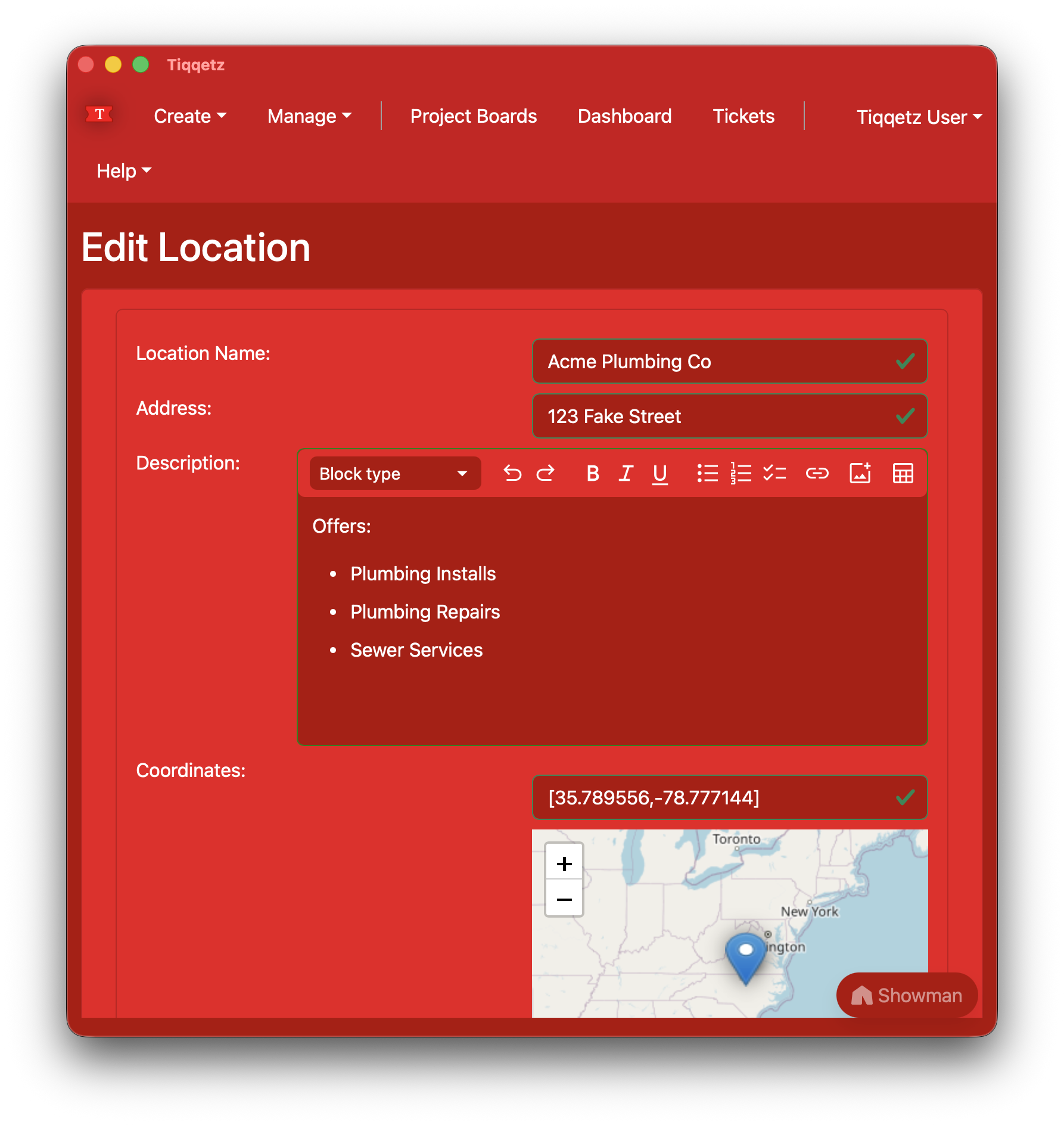Undo the last edit in the description
This screenshot has height=1125, width=1064.
(x=512, y=473)
